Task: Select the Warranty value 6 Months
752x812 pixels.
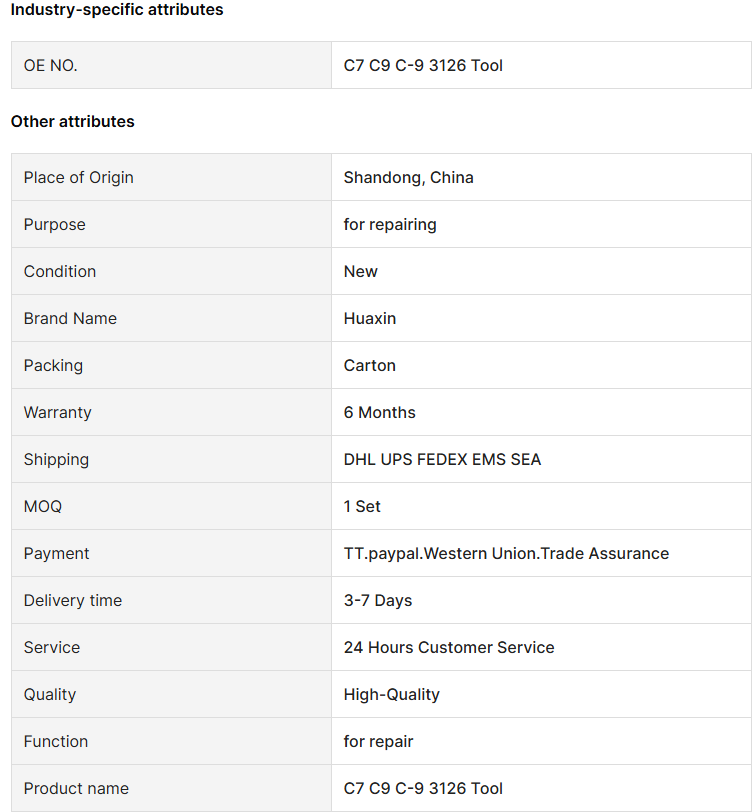Action: coord(380,412)
